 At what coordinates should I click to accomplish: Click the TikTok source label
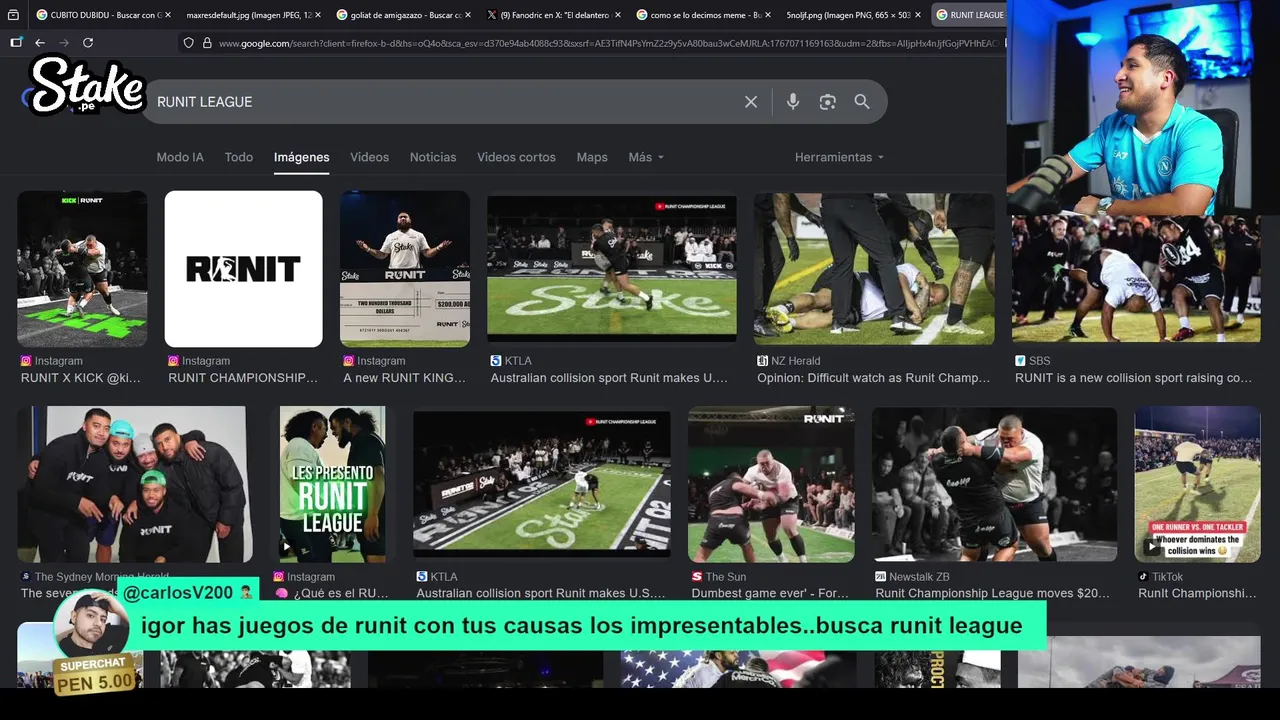pyautogui.click(x=1167, y=577)
